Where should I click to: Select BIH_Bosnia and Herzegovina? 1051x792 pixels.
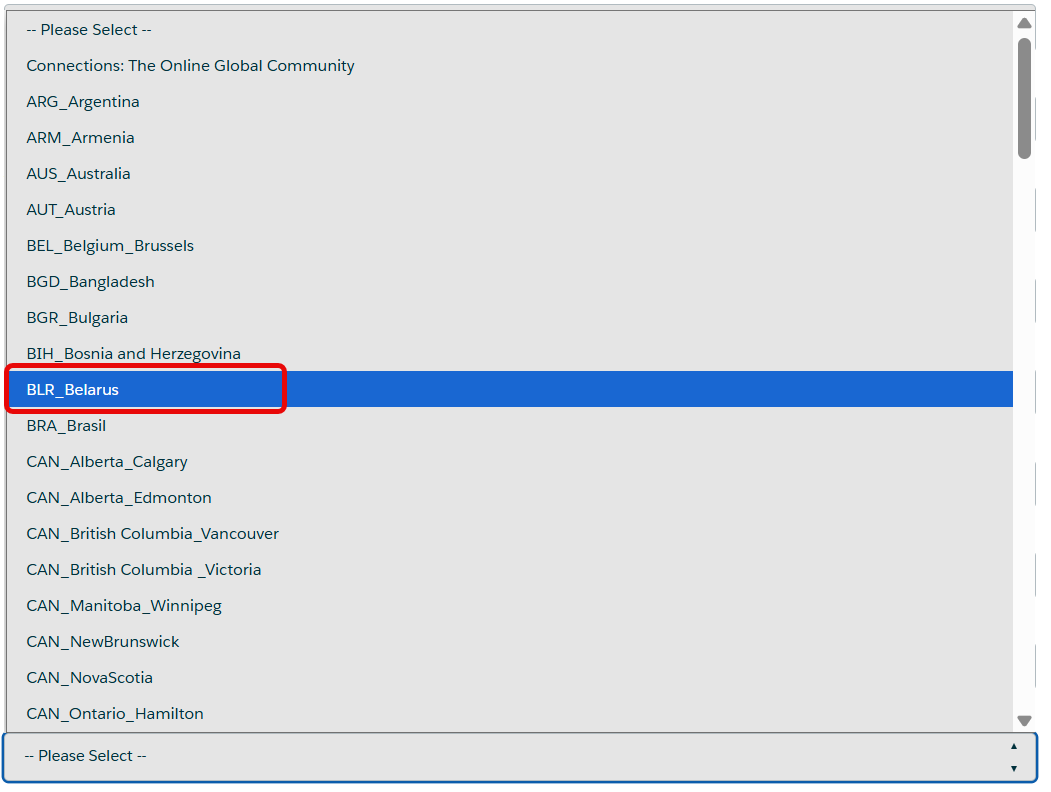coord(133,354)
